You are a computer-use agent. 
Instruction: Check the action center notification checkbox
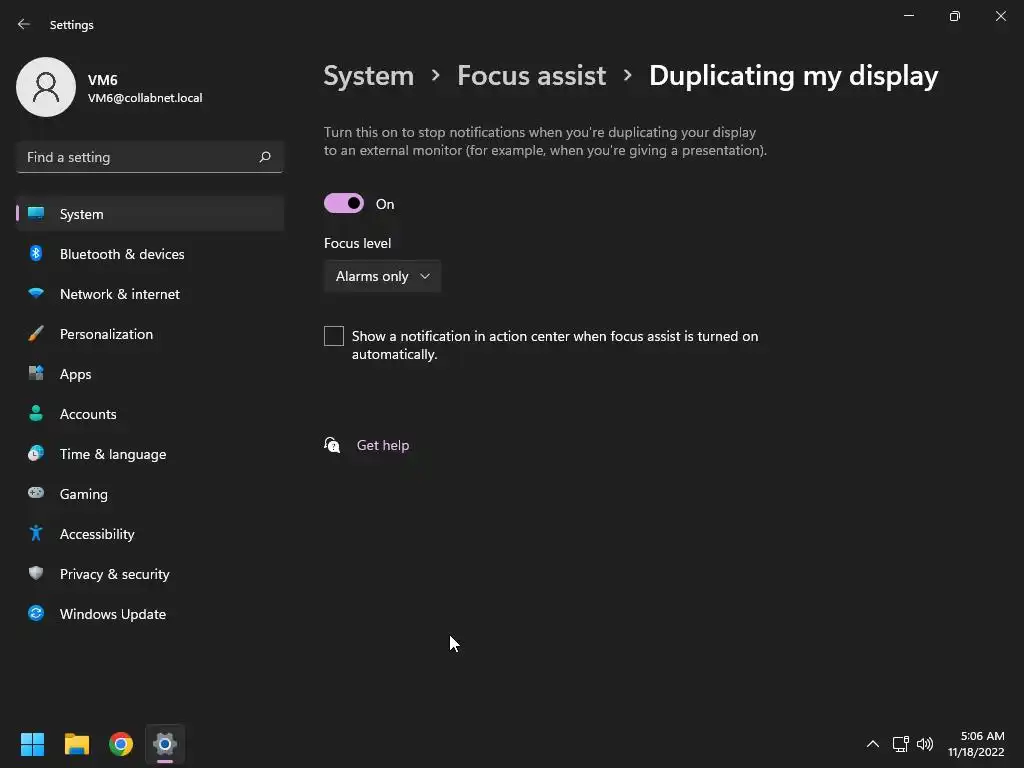334,336
